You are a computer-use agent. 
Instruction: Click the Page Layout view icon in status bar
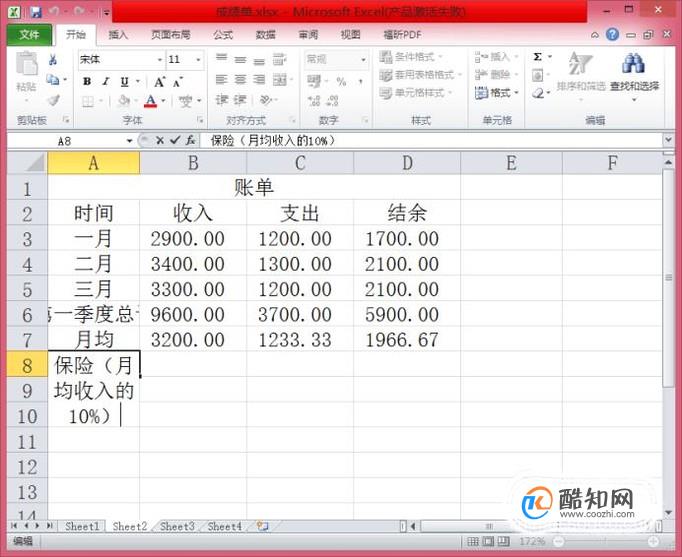click(488, 541)
